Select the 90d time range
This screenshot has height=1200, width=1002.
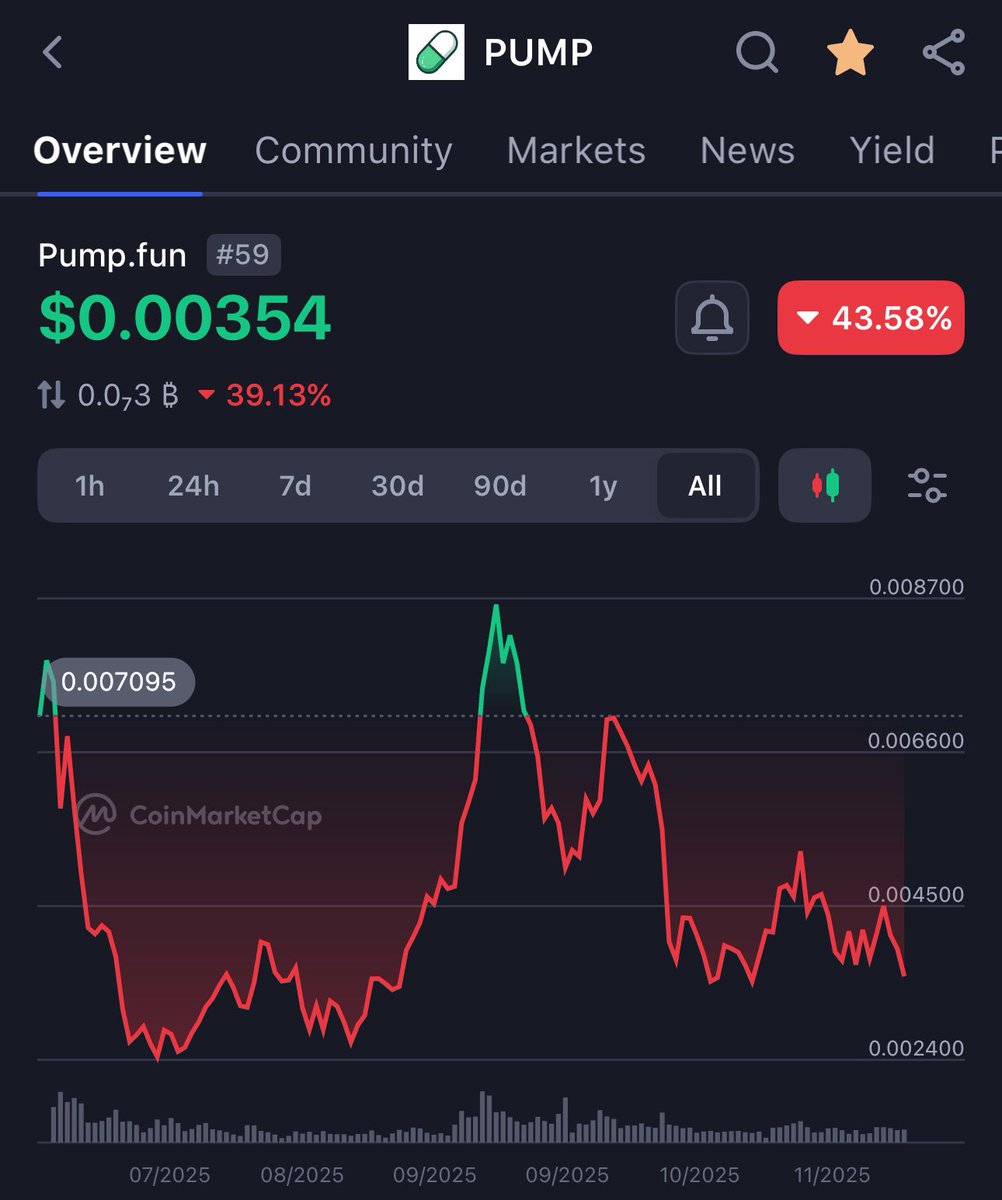(500, 486)
